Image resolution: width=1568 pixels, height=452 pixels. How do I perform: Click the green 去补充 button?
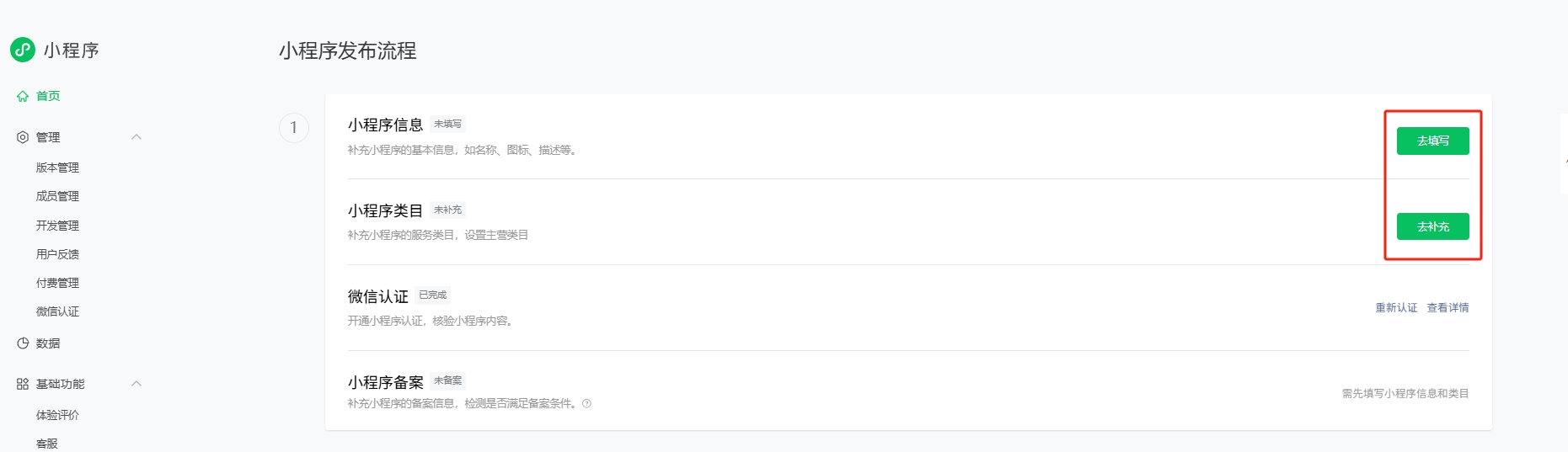(x=1432, y=226)
